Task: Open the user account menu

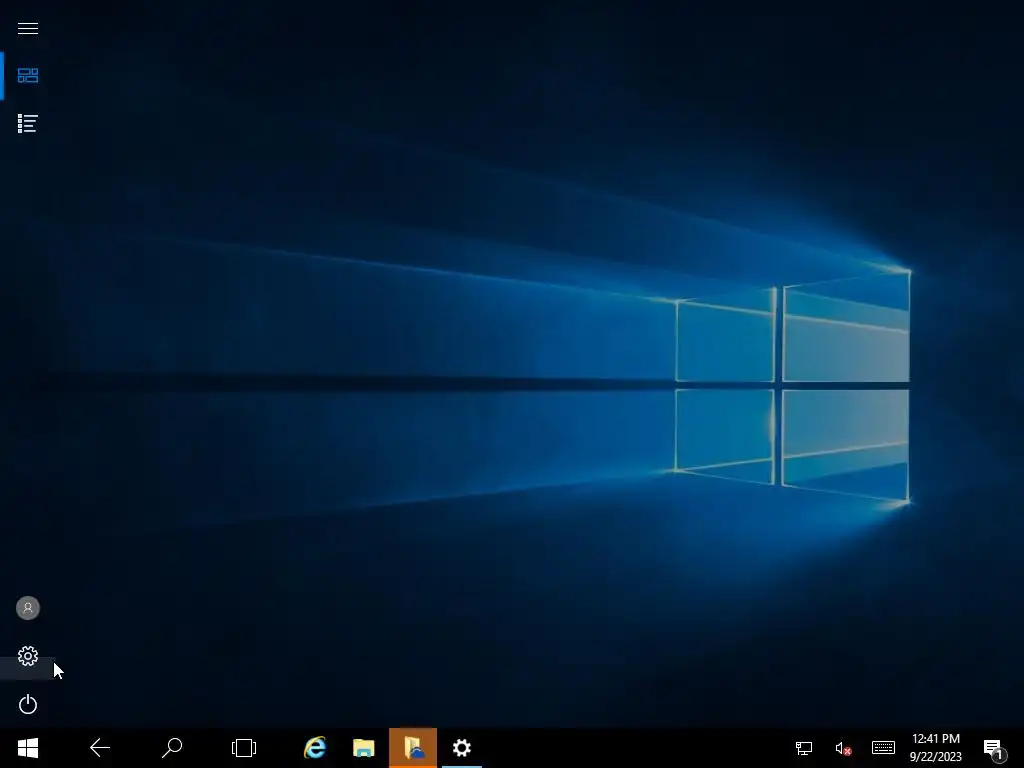Action: [27, 608]
